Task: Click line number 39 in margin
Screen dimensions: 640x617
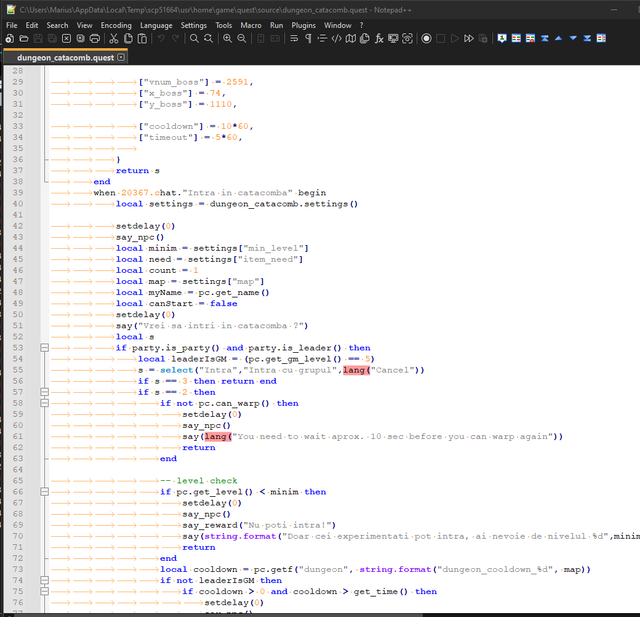Action: click(x=18, y=193)
